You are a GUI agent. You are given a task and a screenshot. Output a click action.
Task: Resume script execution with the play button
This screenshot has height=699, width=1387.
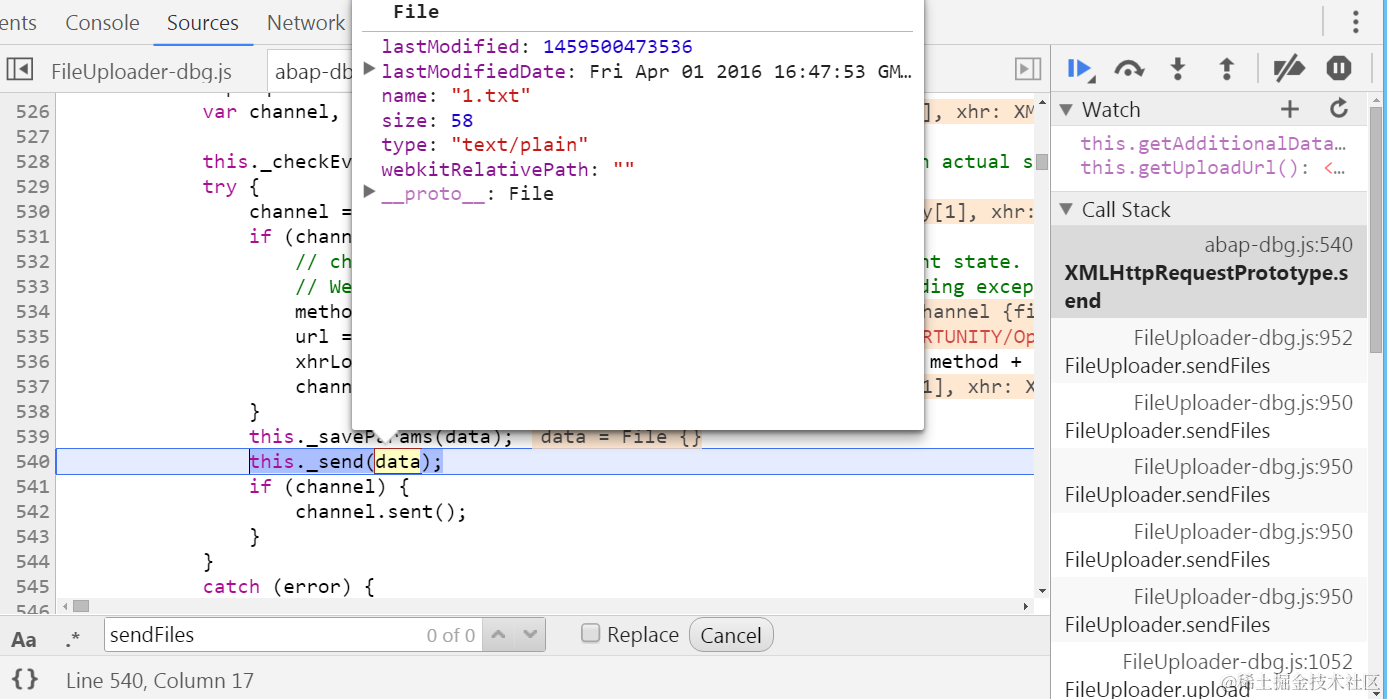pos(1080,68)
